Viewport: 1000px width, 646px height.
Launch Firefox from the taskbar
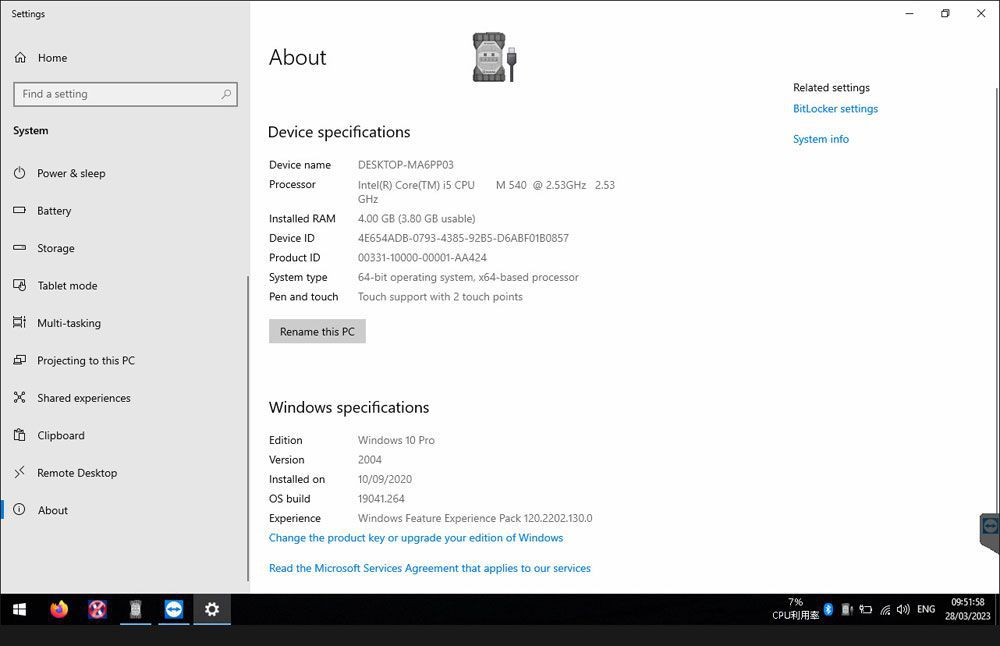[59, 610]
